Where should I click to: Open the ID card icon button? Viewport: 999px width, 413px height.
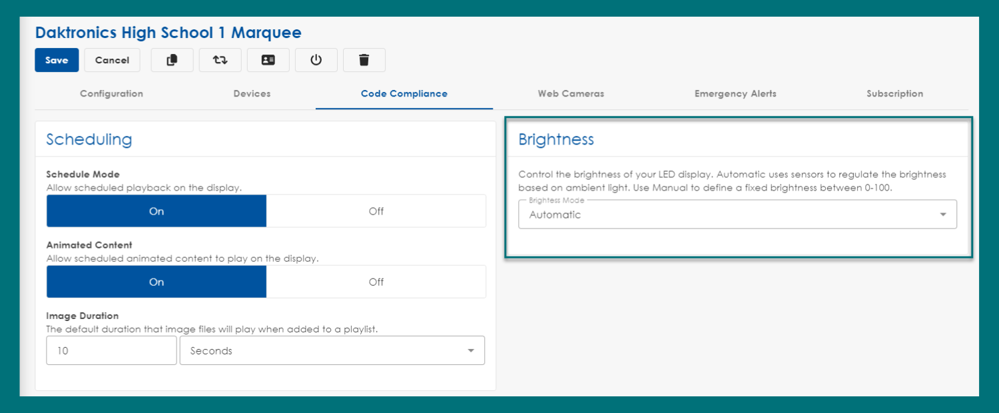click(268, 60)
